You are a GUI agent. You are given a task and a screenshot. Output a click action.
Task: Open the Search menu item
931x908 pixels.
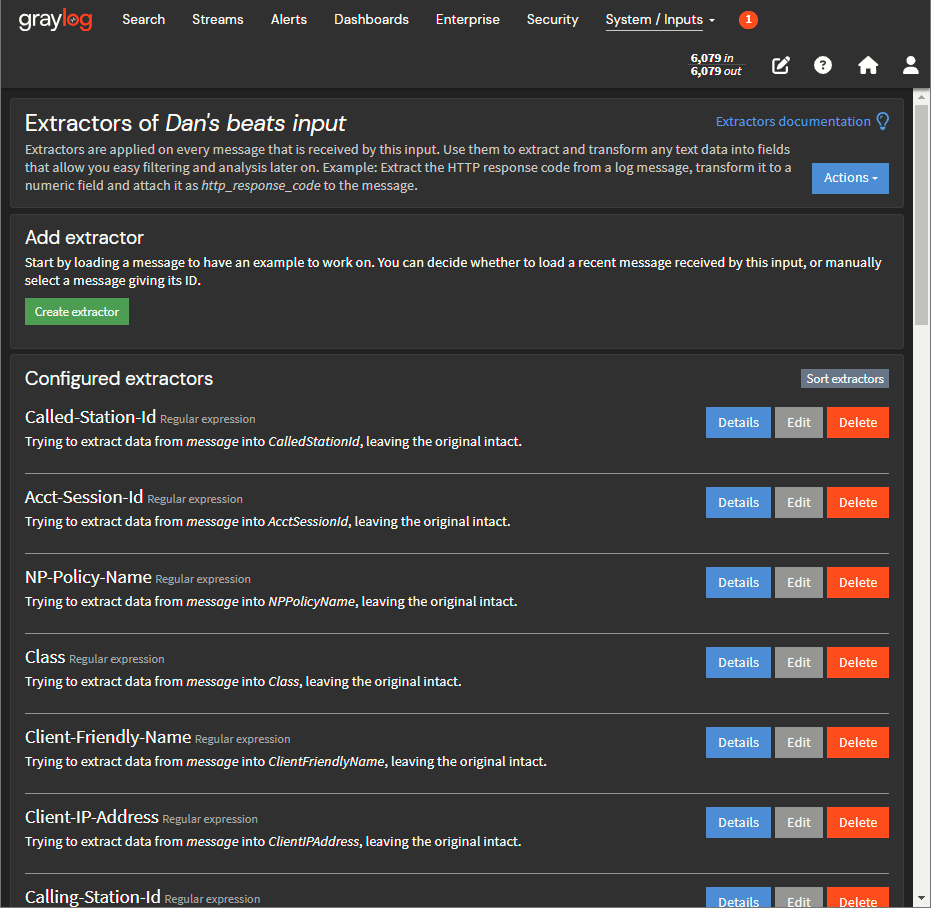tap(143, 20)
